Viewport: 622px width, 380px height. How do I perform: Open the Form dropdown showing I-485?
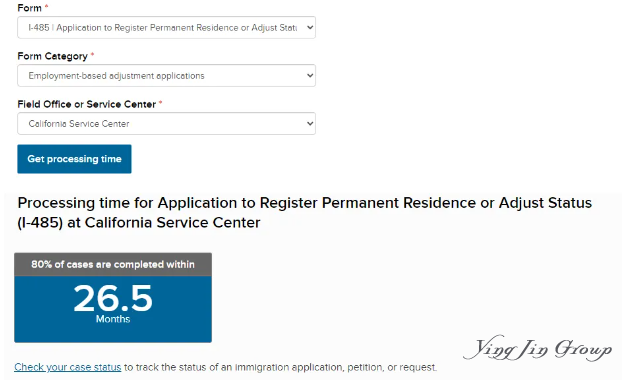click(166, 27)
